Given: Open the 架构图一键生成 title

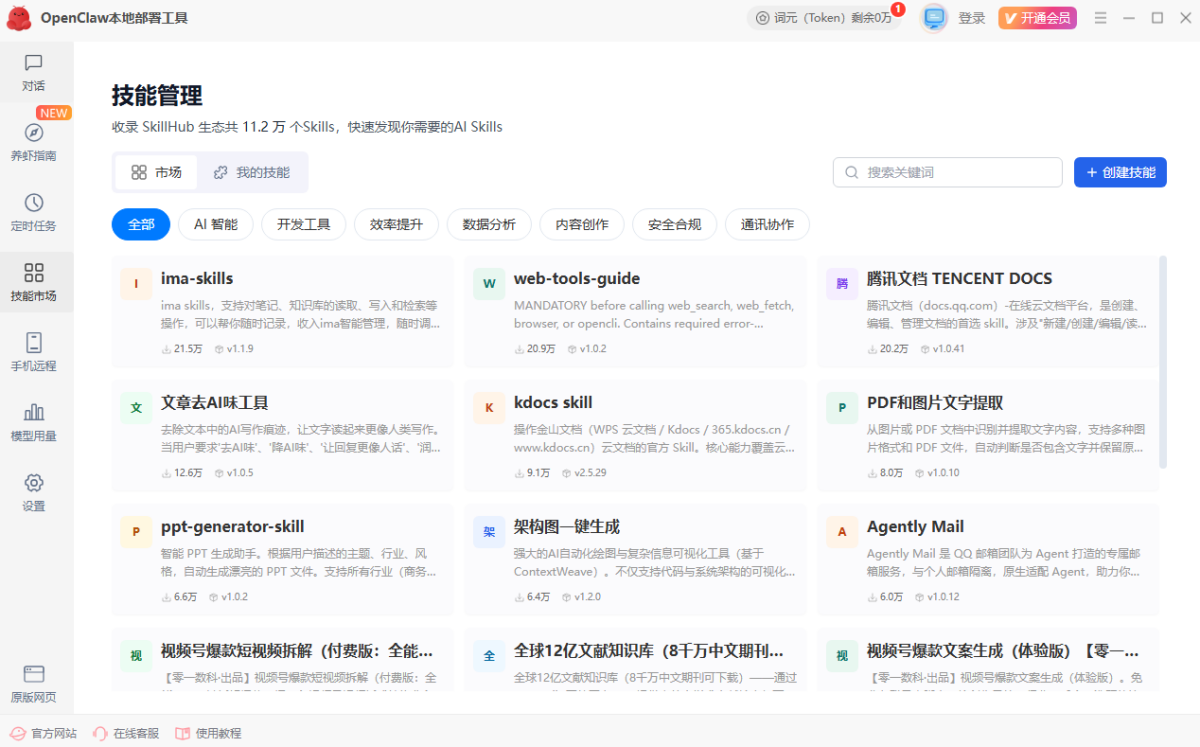Looking at the screenshot, I should [567, 527].
